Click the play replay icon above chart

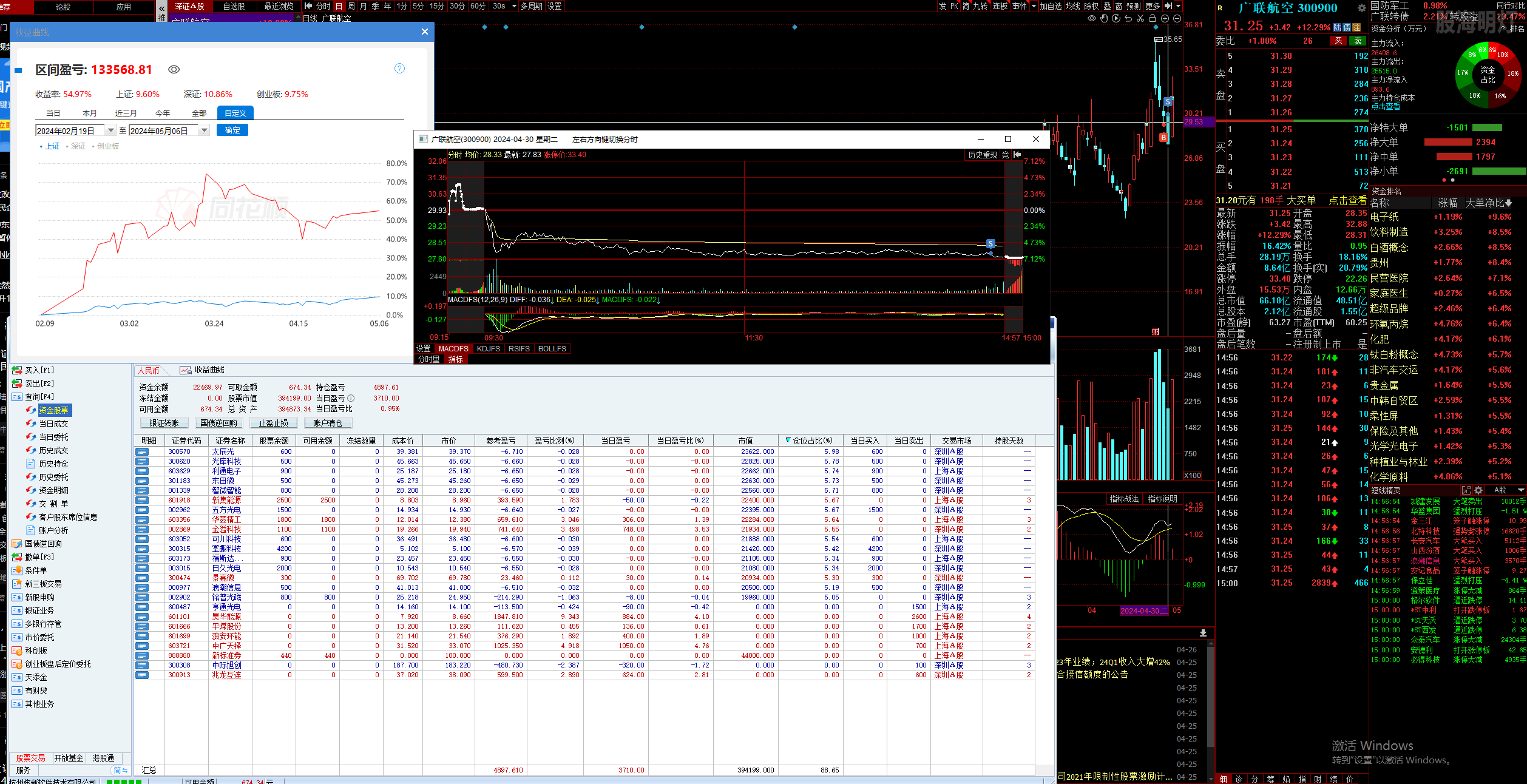click(1116, 19)
